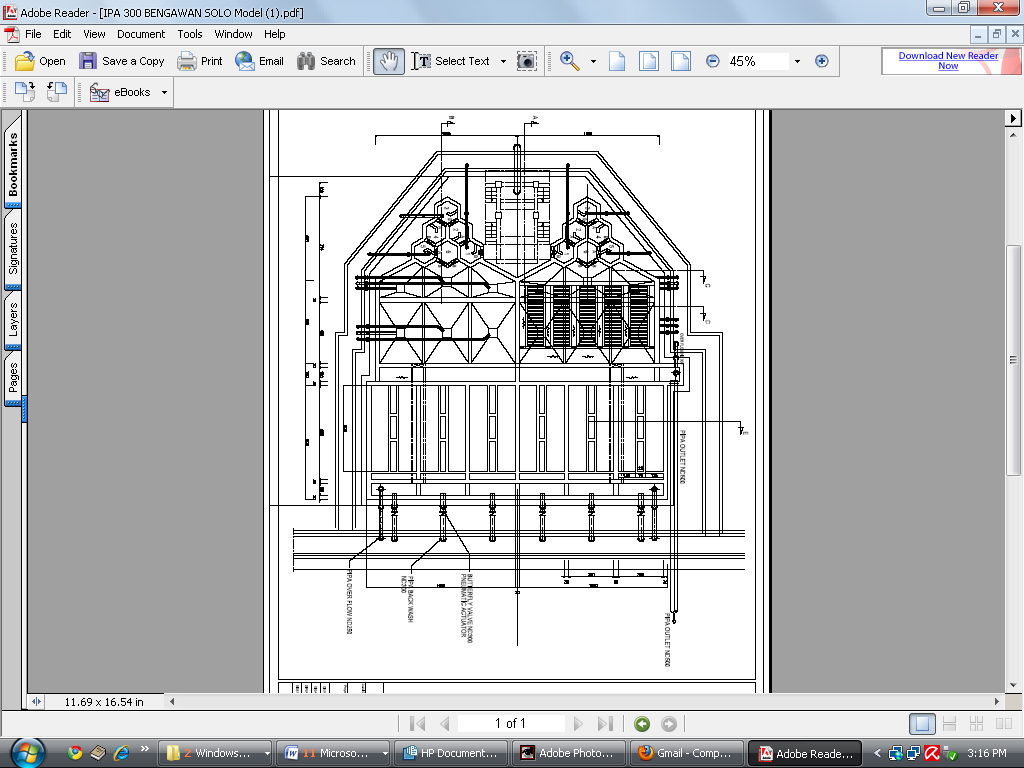Screen dimensions: 1024x768
Task: Click the Snapshot camera tool
Action: click(x=527, y=61)
